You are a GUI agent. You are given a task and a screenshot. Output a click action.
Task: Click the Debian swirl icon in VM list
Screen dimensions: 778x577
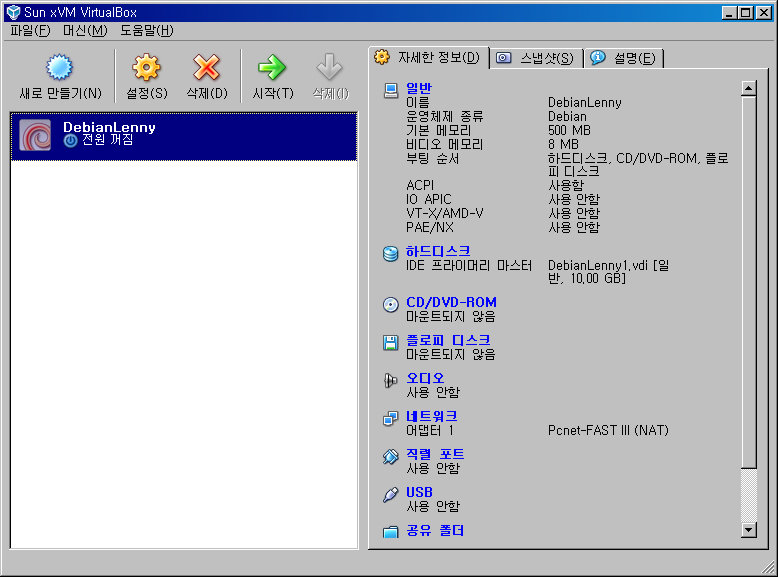35,135
